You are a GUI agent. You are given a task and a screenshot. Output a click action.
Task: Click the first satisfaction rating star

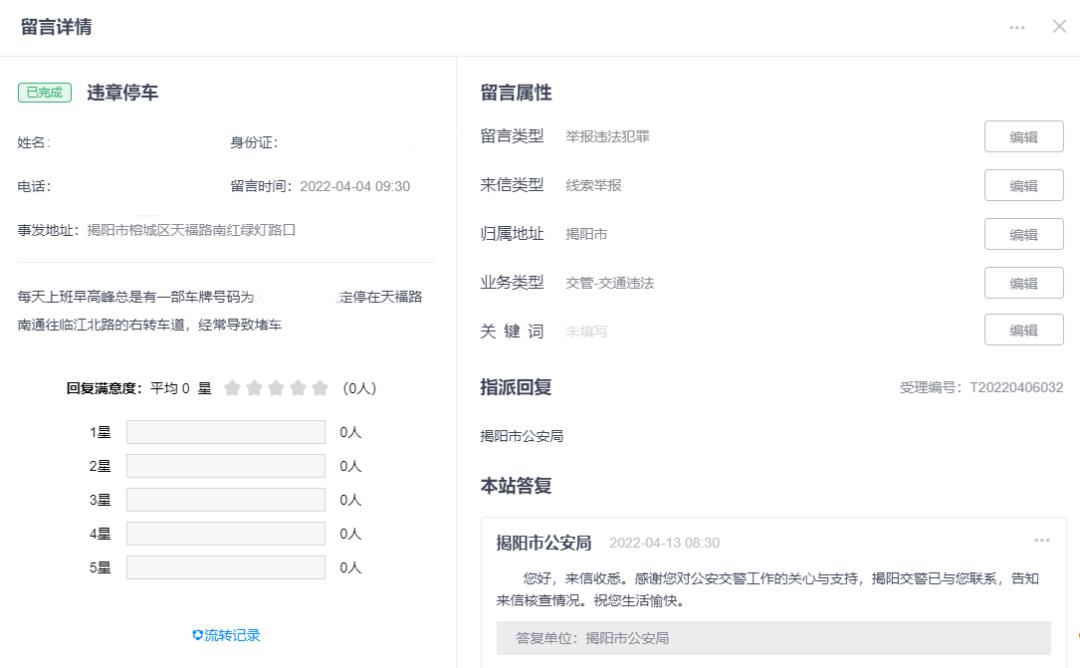pyautogui.click(x=233, y=386)
